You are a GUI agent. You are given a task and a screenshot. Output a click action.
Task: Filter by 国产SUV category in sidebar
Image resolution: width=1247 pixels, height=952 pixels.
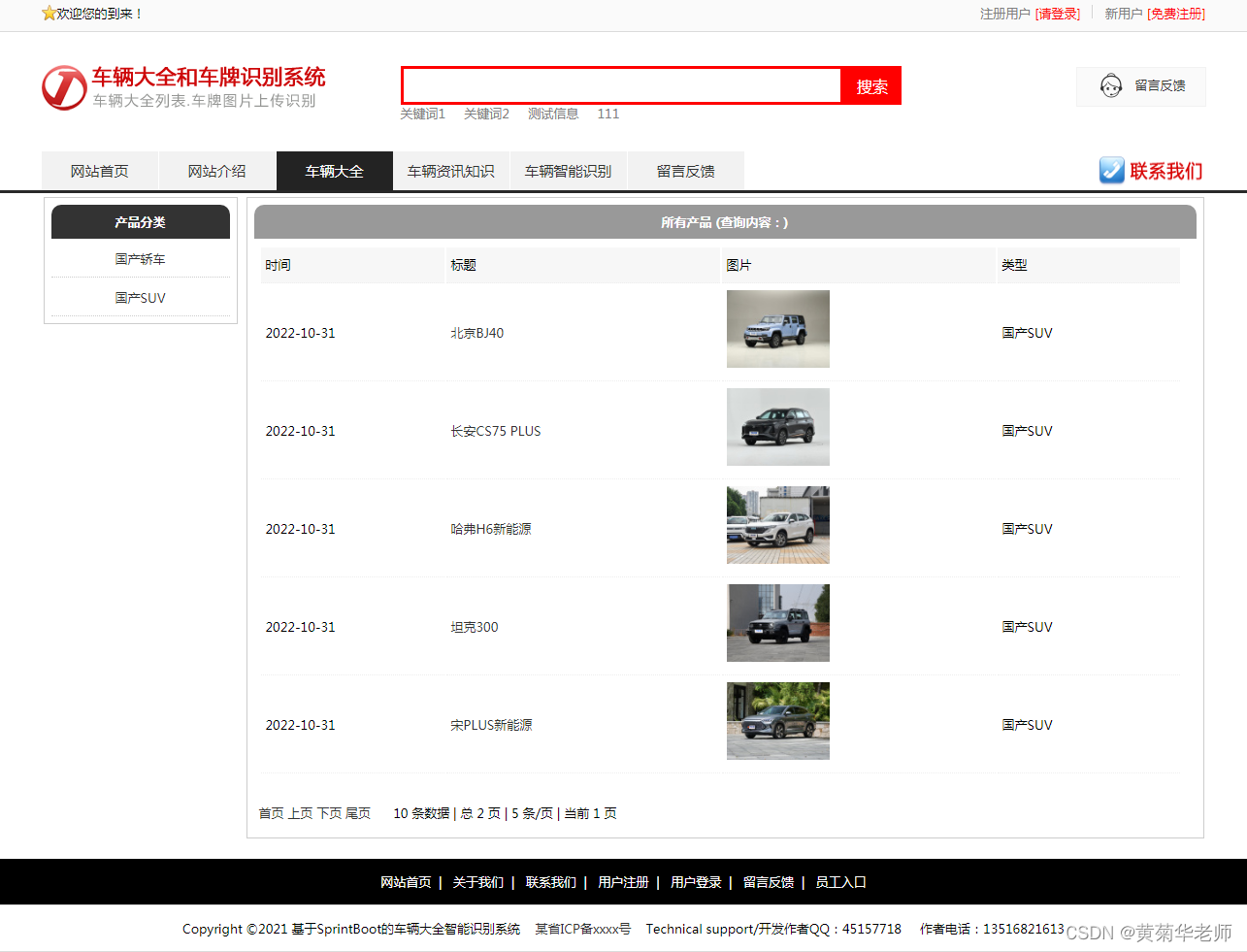[141, 298]
